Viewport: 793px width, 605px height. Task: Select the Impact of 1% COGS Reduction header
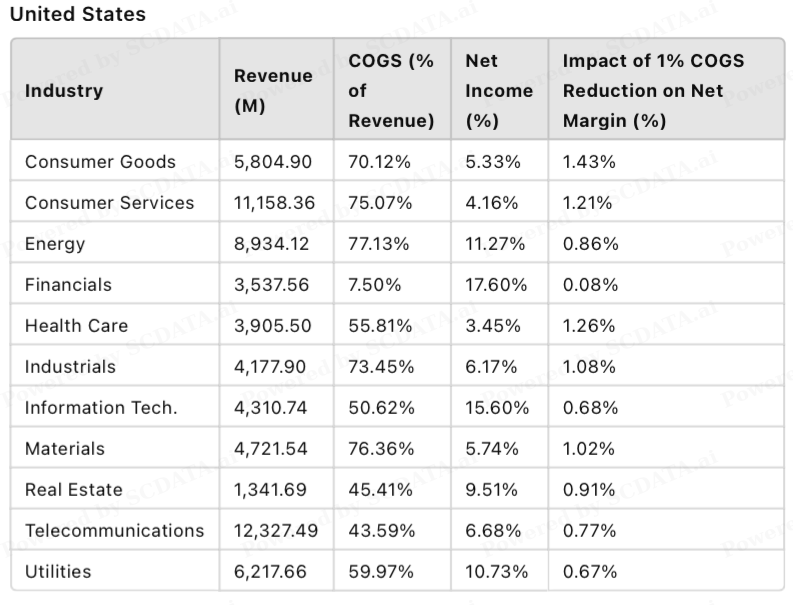click(x=653, y=91)
